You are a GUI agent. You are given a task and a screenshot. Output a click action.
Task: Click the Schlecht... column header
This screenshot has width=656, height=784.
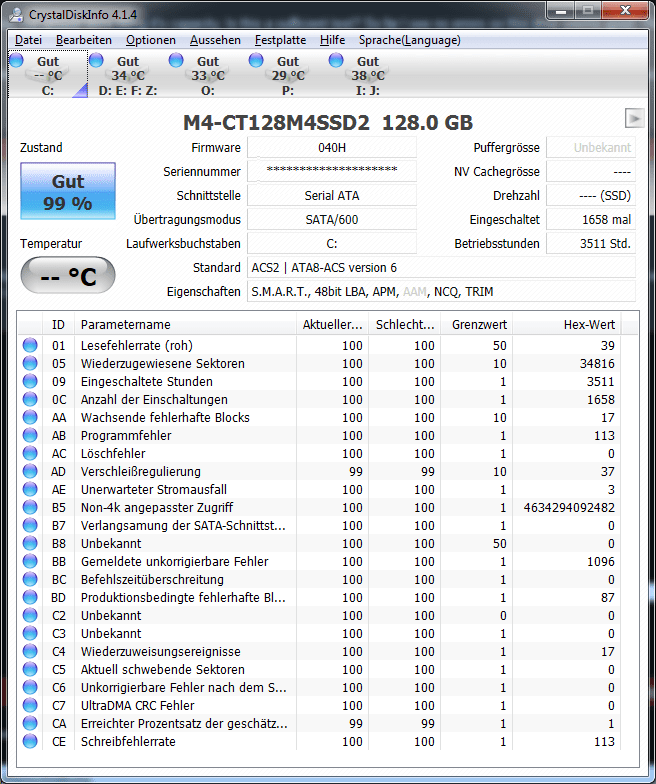[405, 324]
